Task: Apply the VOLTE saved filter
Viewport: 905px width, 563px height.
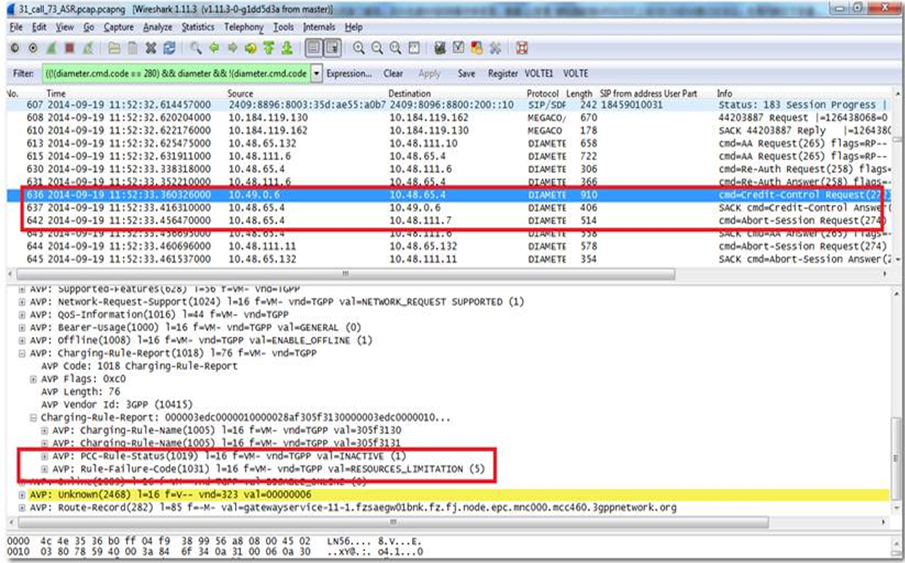Action: tap(575, 74)
